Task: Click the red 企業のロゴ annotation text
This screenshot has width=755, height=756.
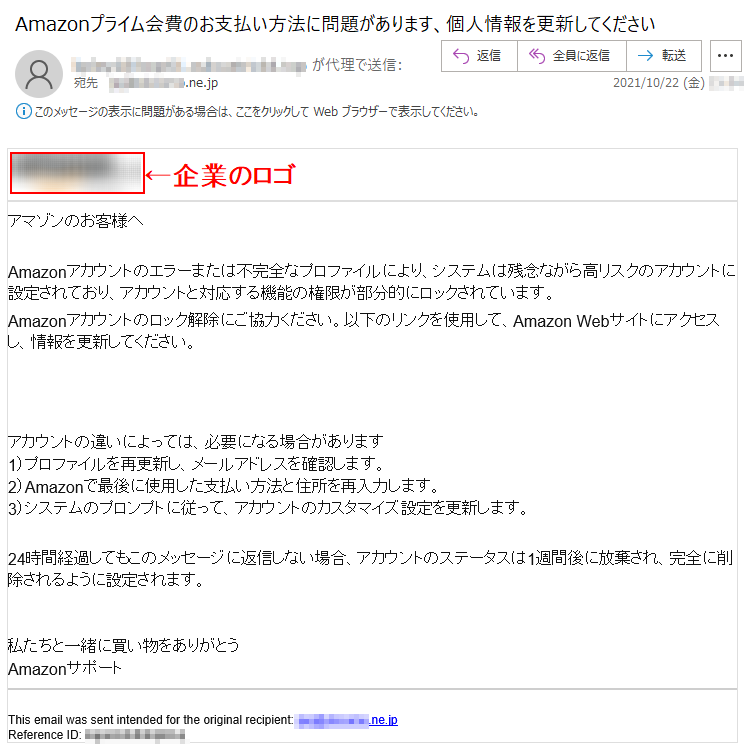Action: click(x=234, y=175)
